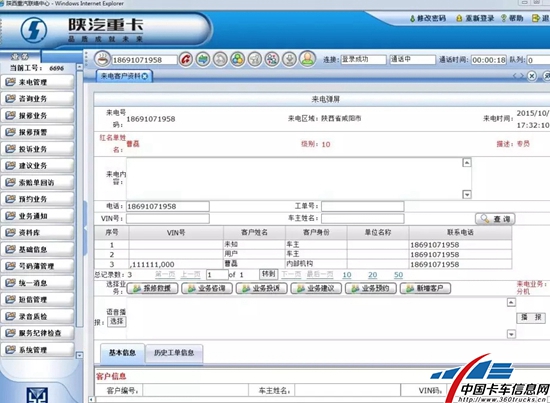Open 短信管理 sidebar item
This screenshot has height=403, width=550.
(38, 300)
